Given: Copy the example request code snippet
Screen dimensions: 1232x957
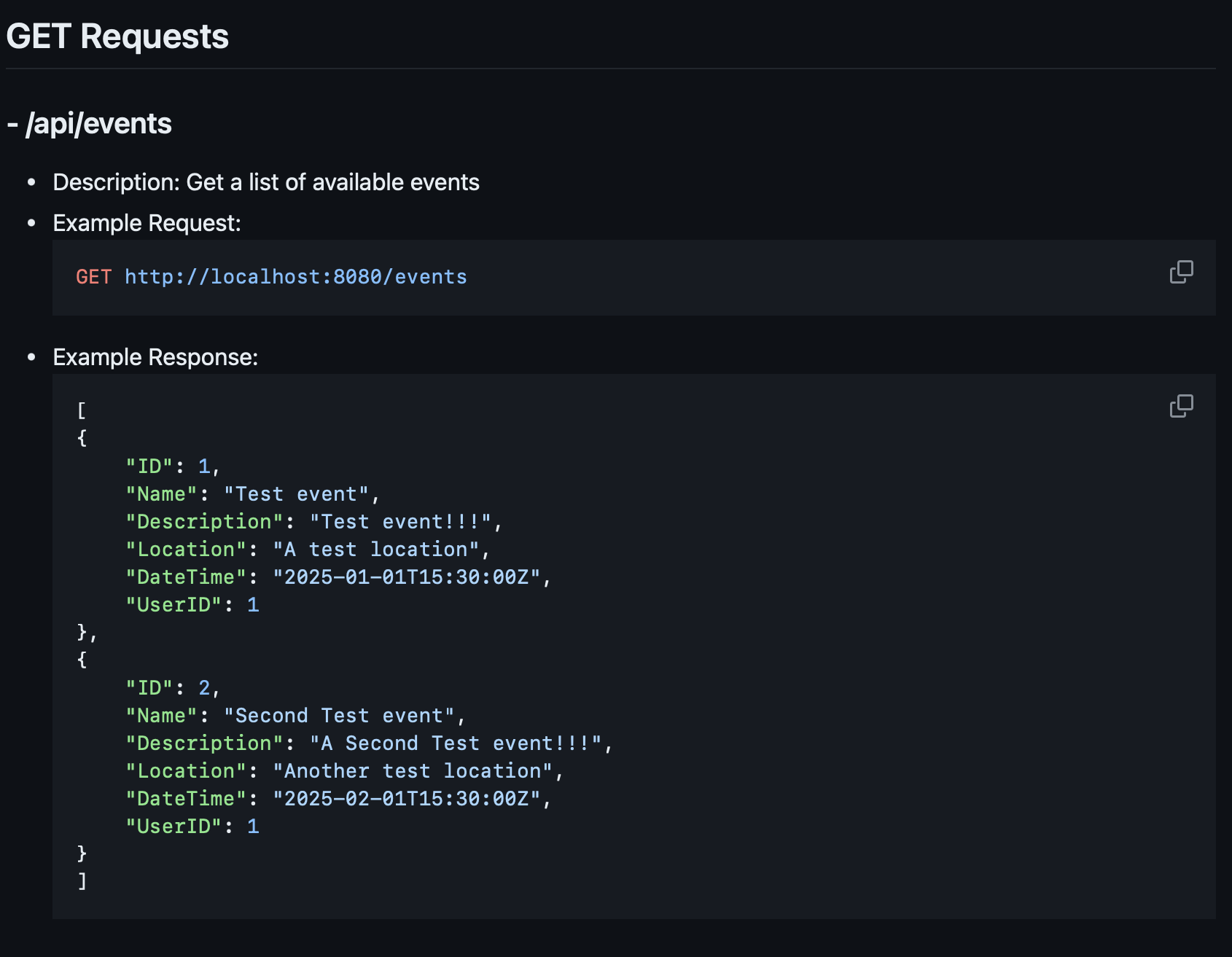Looking at the screenshot, I should tap(1181, 272).
